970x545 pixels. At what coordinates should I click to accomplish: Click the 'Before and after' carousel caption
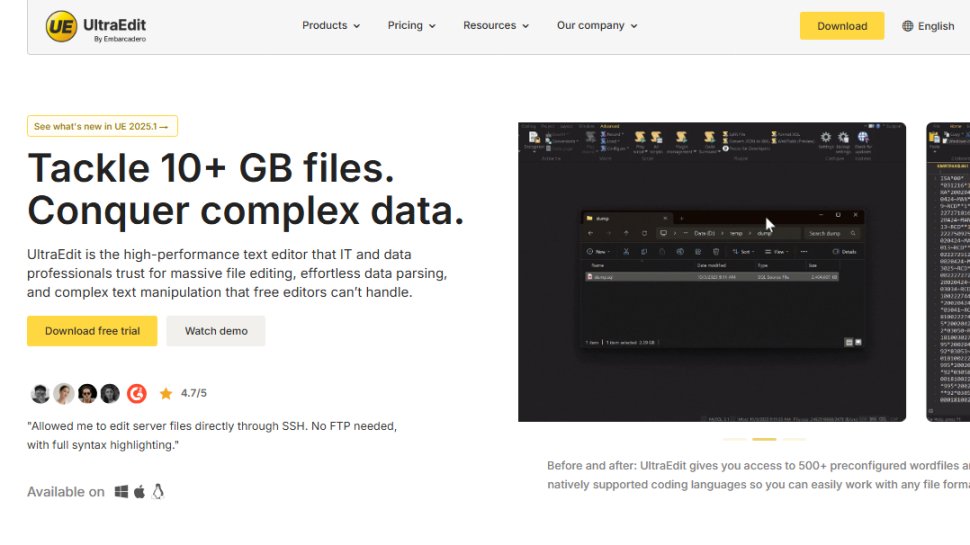(758, 475)
